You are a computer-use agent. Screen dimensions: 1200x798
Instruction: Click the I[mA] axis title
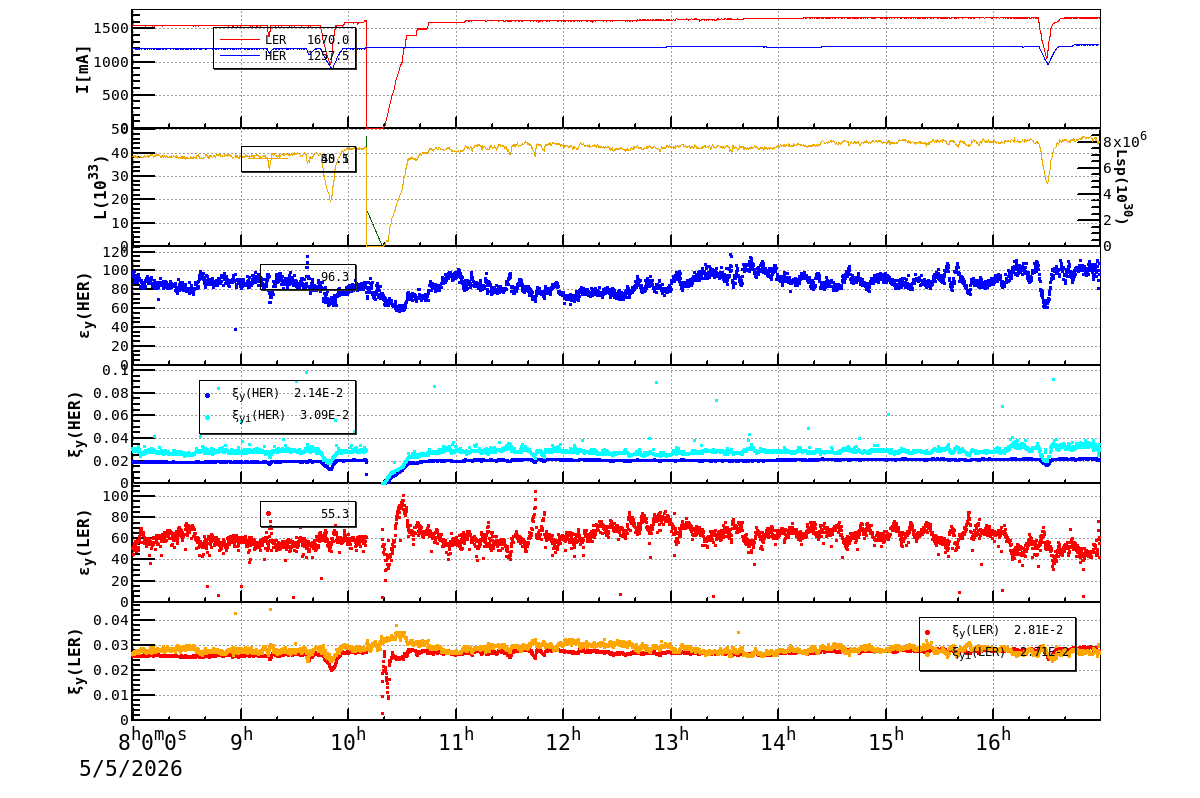pos(83,69)
